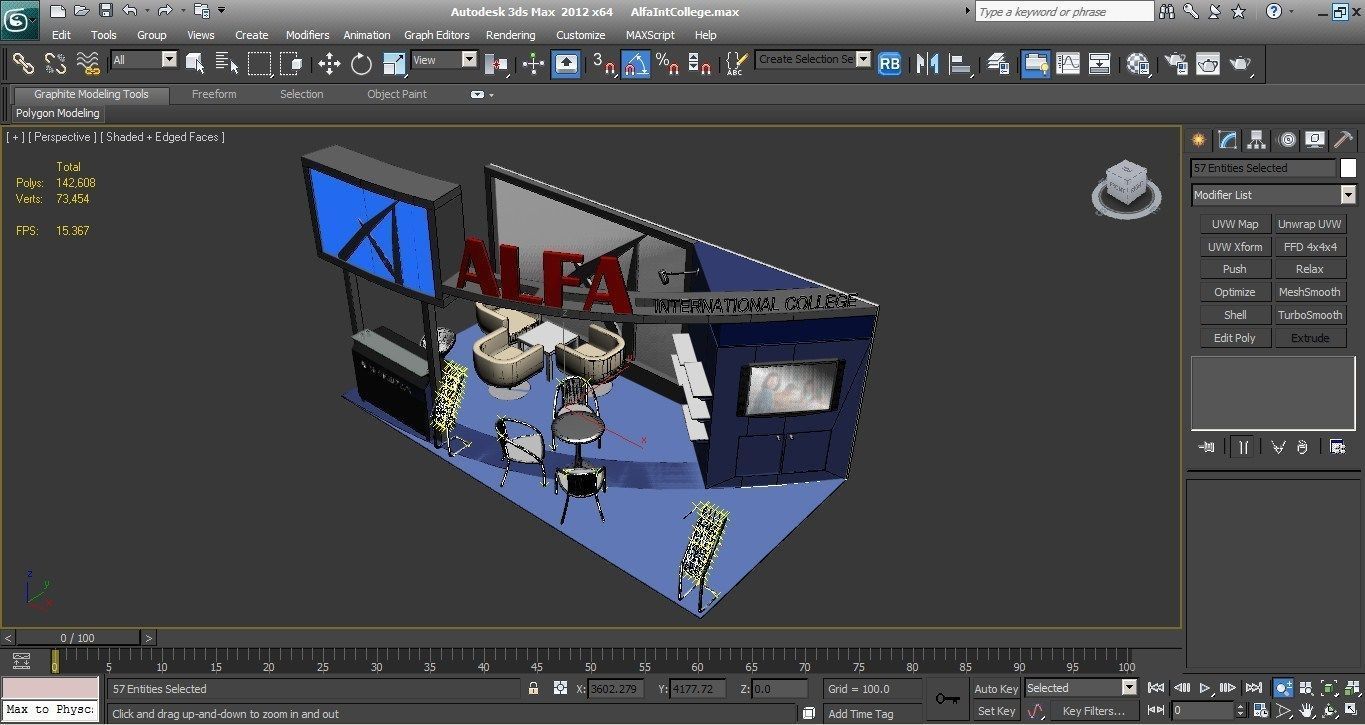
Task: Open Schematic View
Action: point(1100,64)
